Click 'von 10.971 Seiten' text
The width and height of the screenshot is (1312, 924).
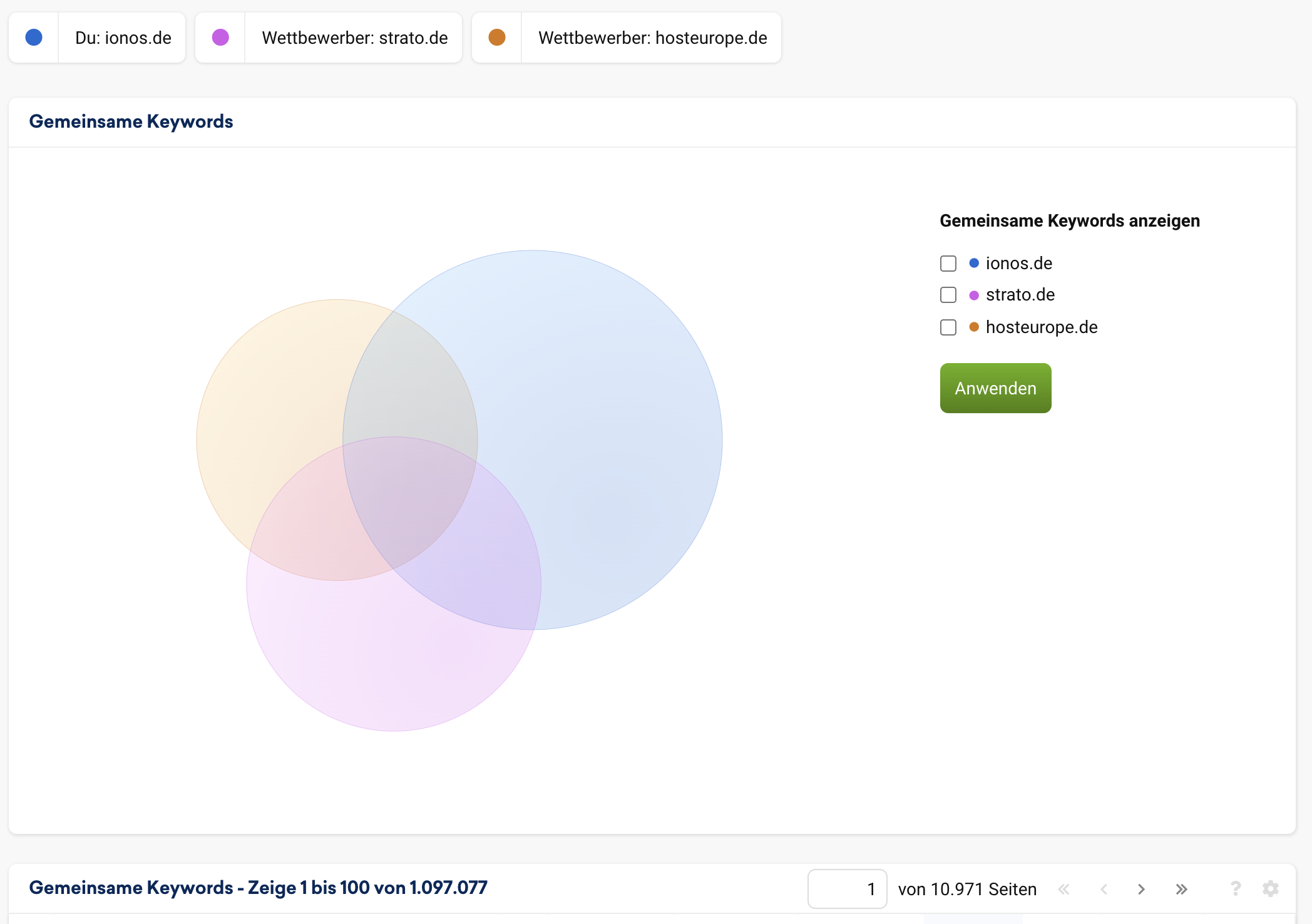point(967,890)
